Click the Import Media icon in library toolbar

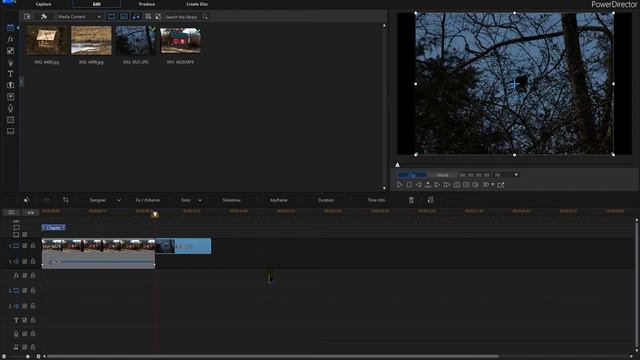pos(27,17)
